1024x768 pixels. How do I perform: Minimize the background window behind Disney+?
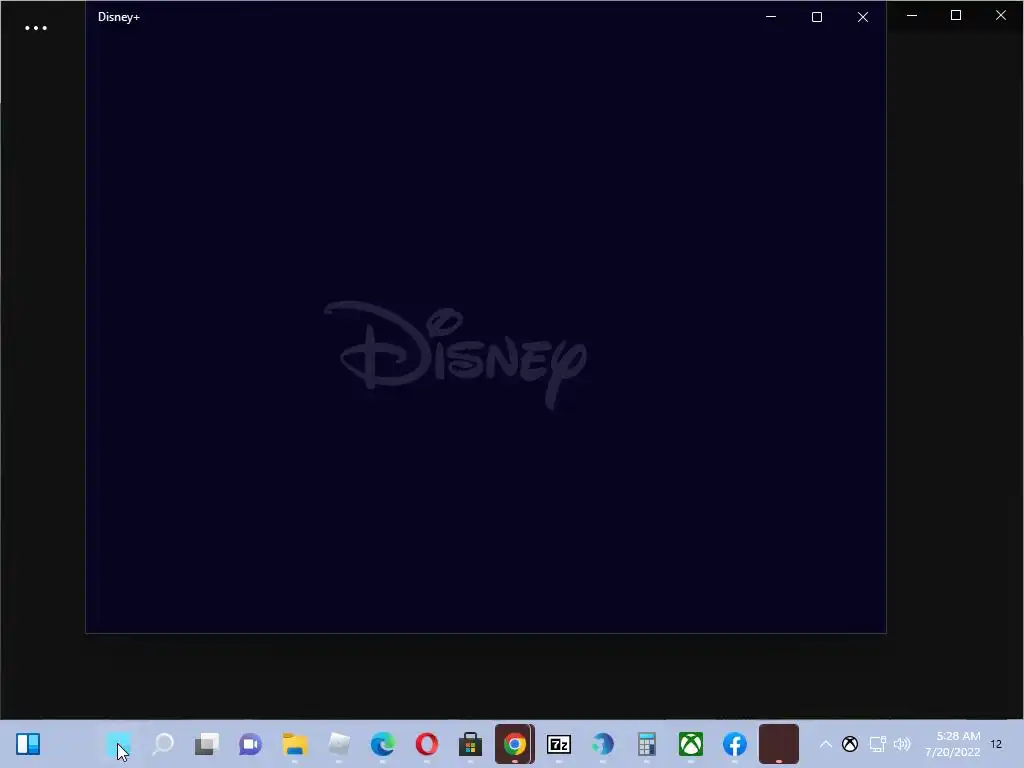(912, 15)
